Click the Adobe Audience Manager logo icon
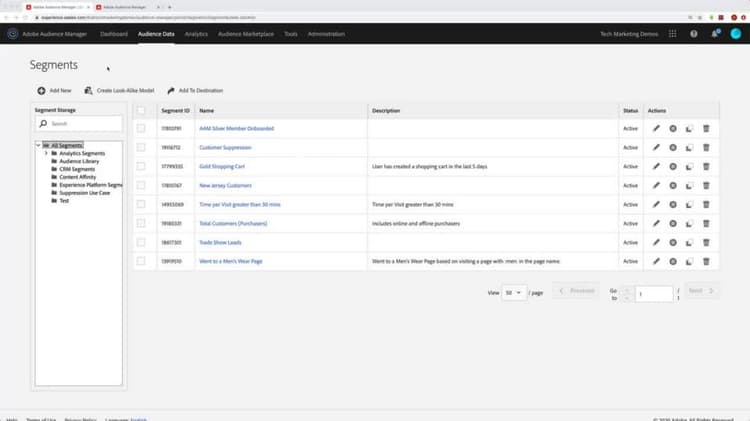The image size is (750, 421). pyautogui.click(x=13, y=33)
